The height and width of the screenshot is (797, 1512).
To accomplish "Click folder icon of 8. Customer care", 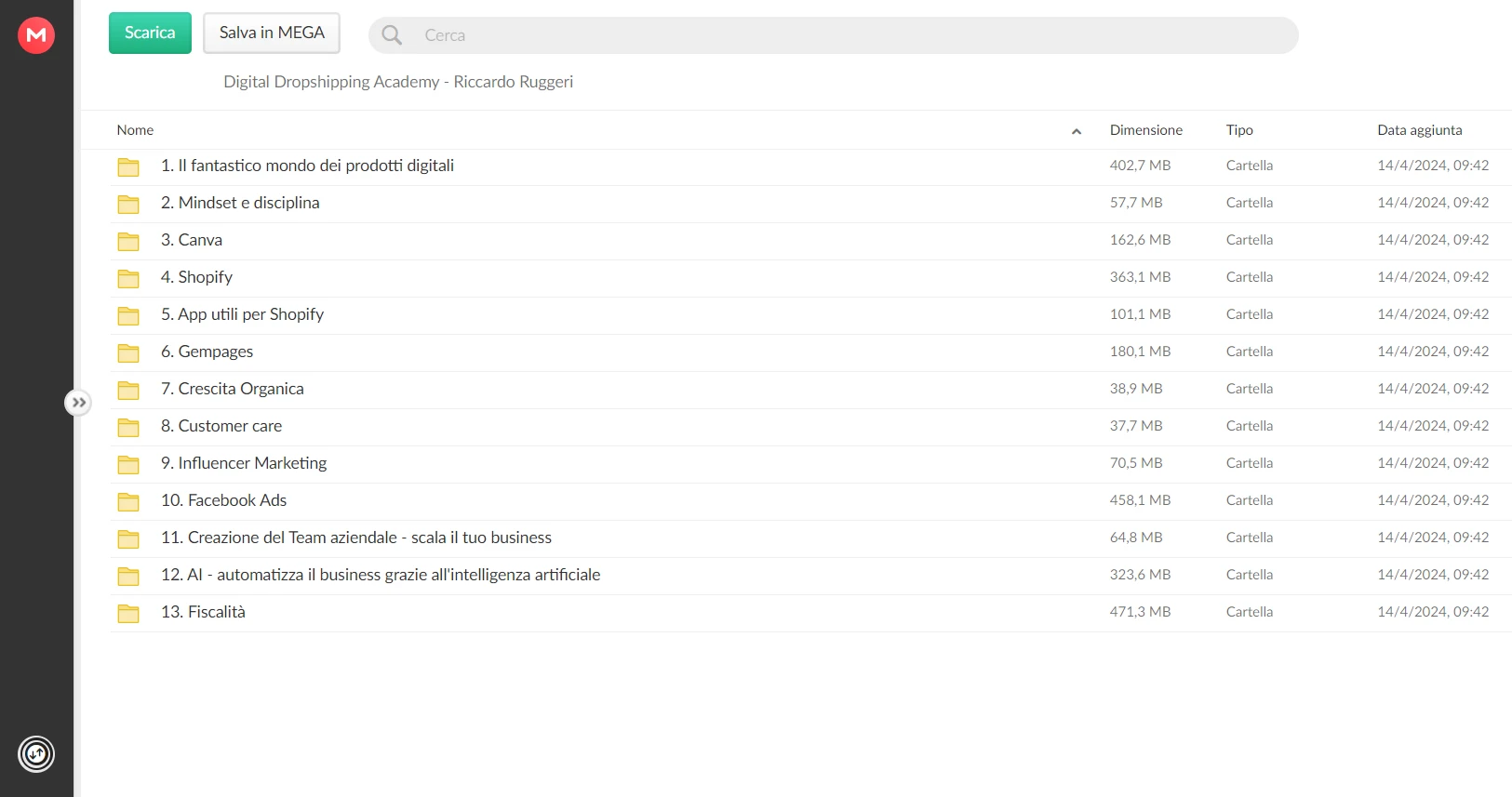I will point(128,427).
